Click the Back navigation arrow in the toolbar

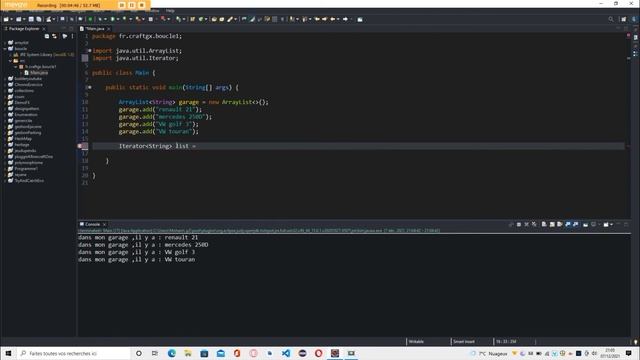tap(333, 19)
